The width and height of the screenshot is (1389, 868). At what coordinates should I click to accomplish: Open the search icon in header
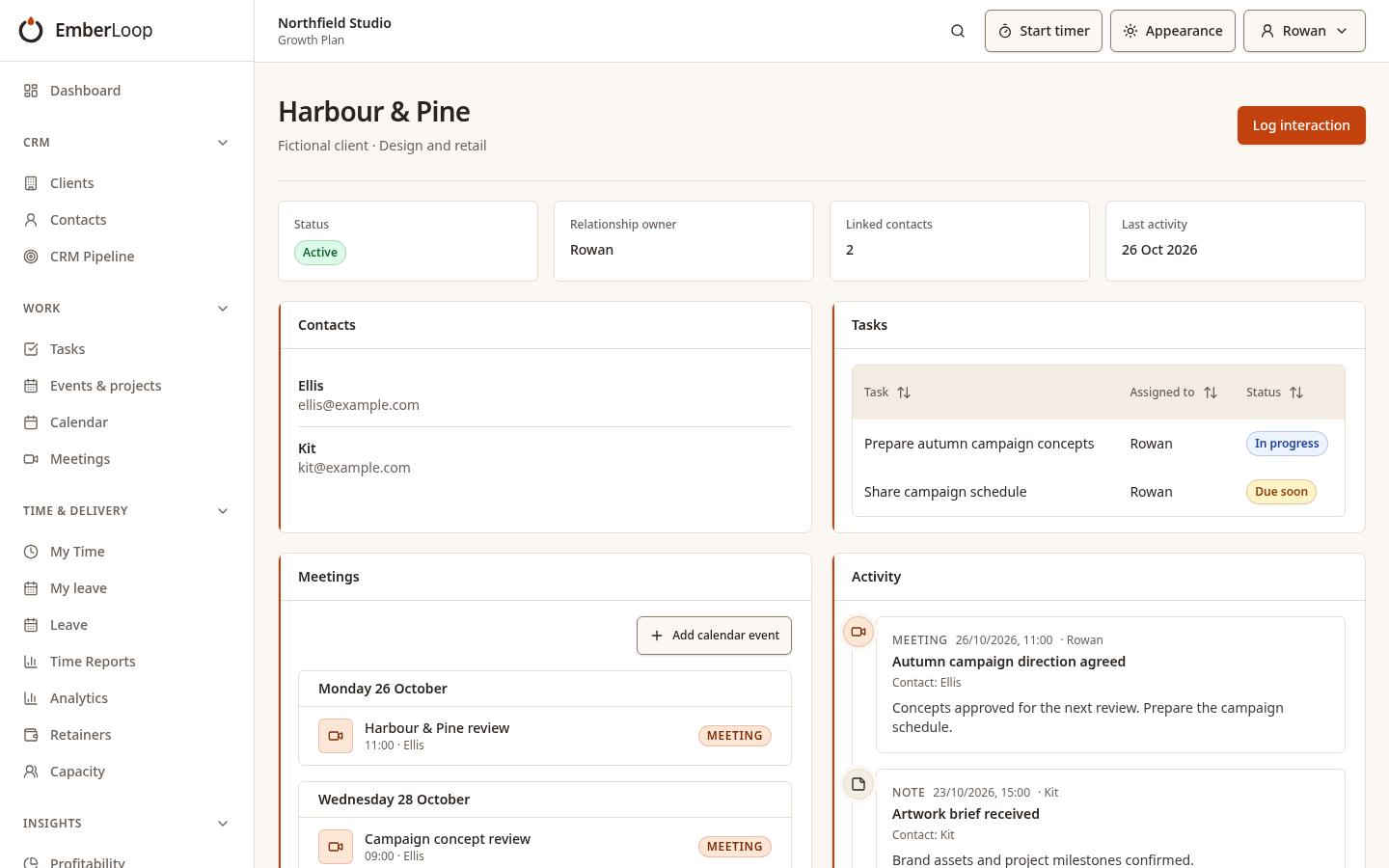pyautogui.click(x=958, y=31)
